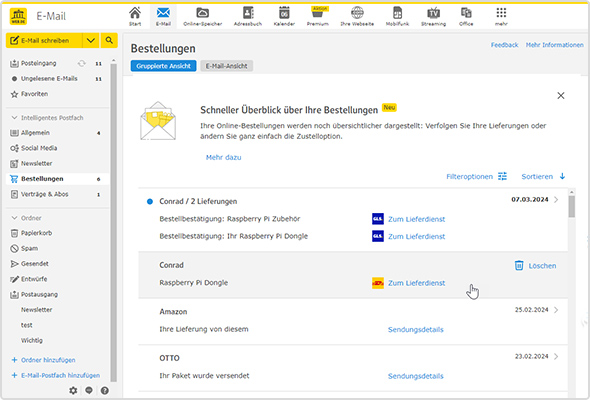Click the plus icon for Ordner hinzufügen

[x=14, y=360]
